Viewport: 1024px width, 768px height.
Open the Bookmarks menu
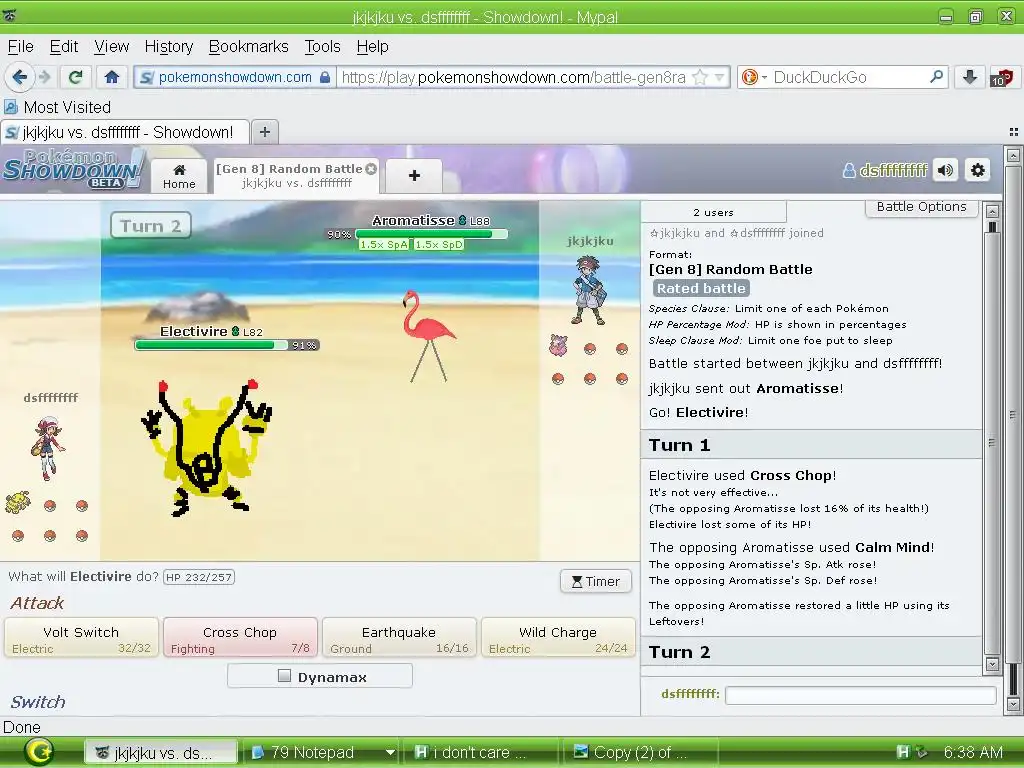tap(248, 46)
